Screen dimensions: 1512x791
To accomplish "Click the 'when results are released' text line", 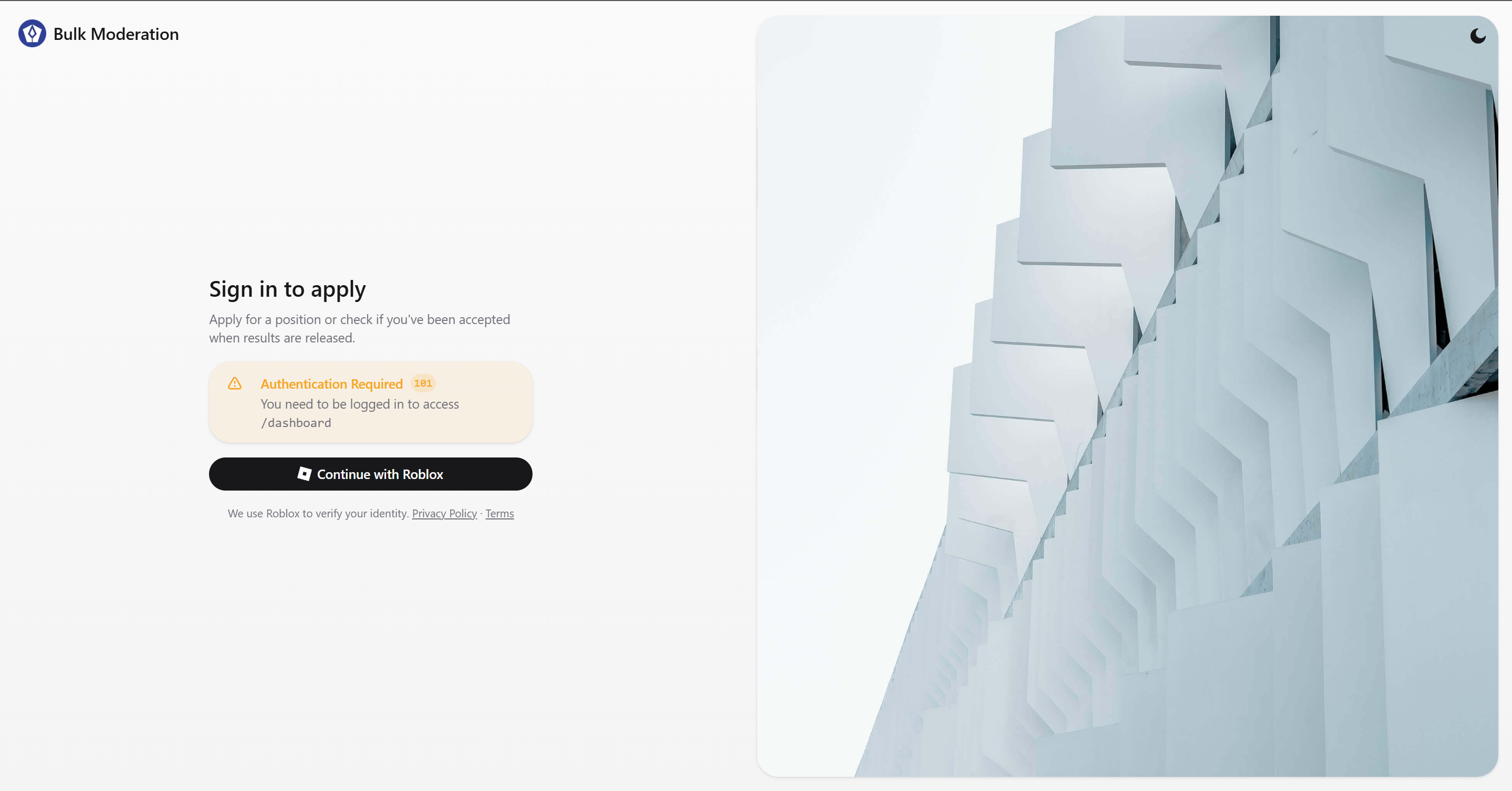I will [x=283, y=338].
